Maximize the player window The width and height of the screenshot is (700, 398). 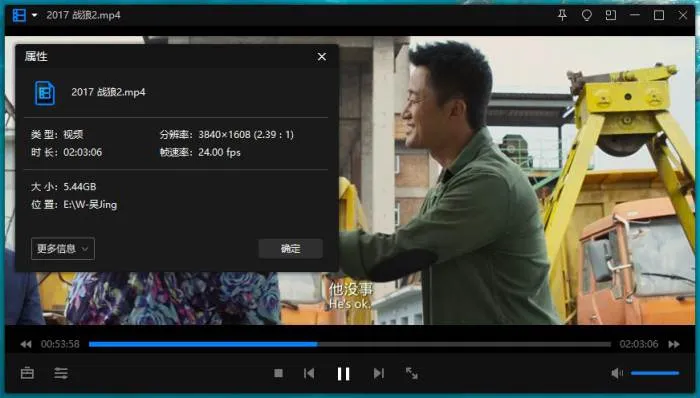point(659,15)
